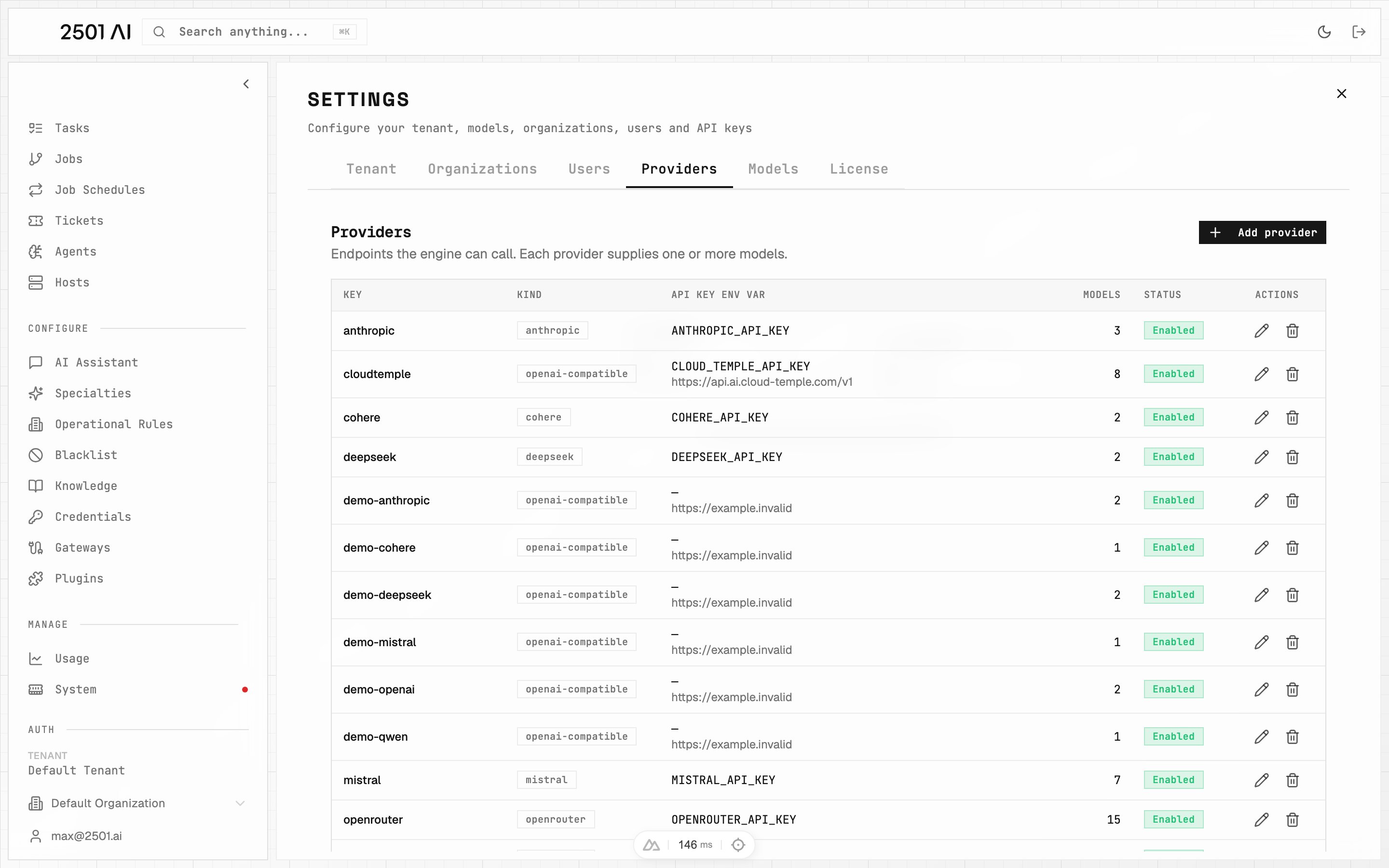
Task: Edit the anthropic provider
Action: [1261, 331]
